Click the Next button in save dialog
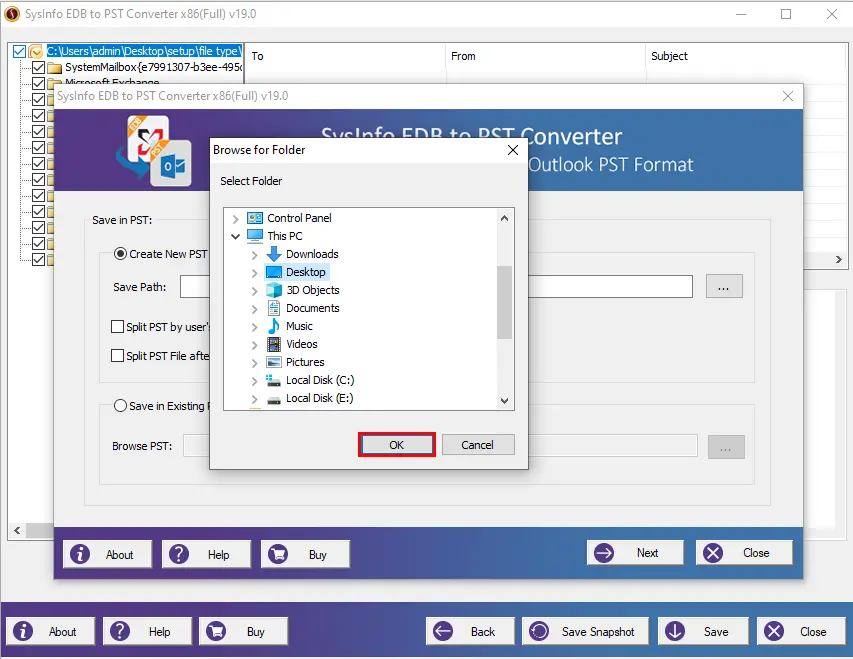Viewport: 853px width, 659px height. (x=635, y=552)
